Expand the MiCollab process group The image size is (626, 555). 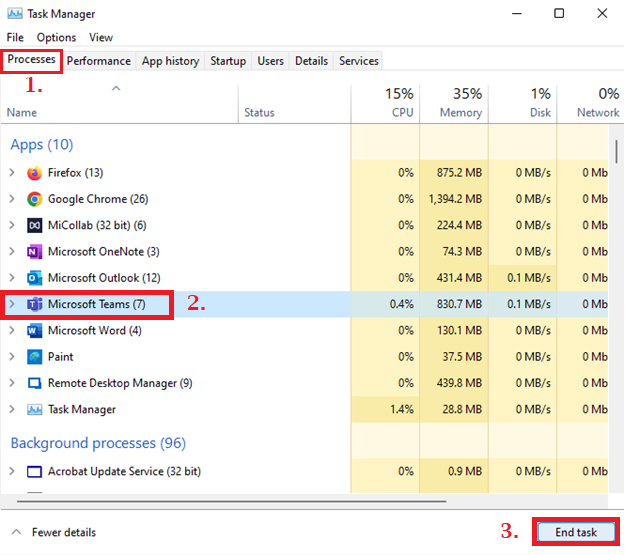point(12,225)
